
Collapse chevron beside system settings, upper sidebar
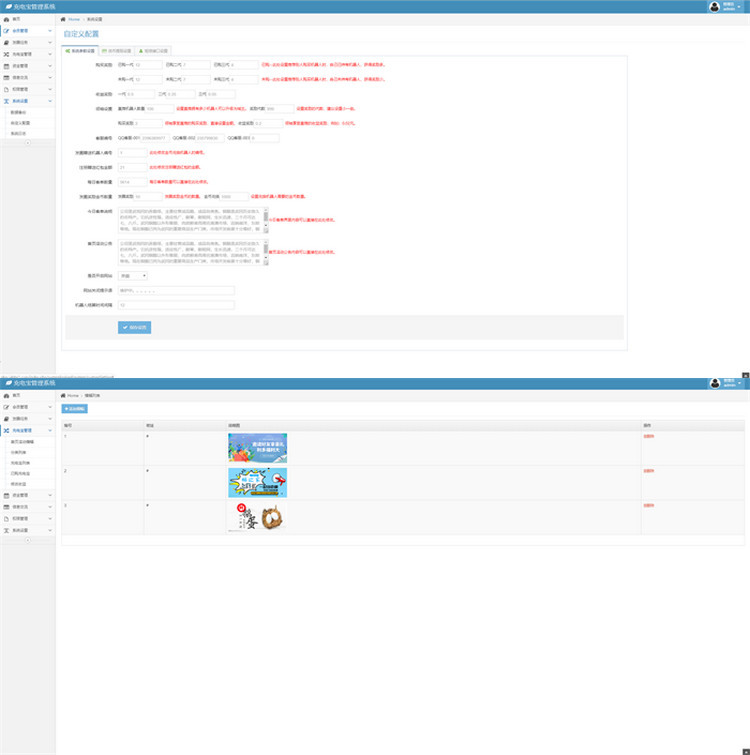(x=50, y=101)
